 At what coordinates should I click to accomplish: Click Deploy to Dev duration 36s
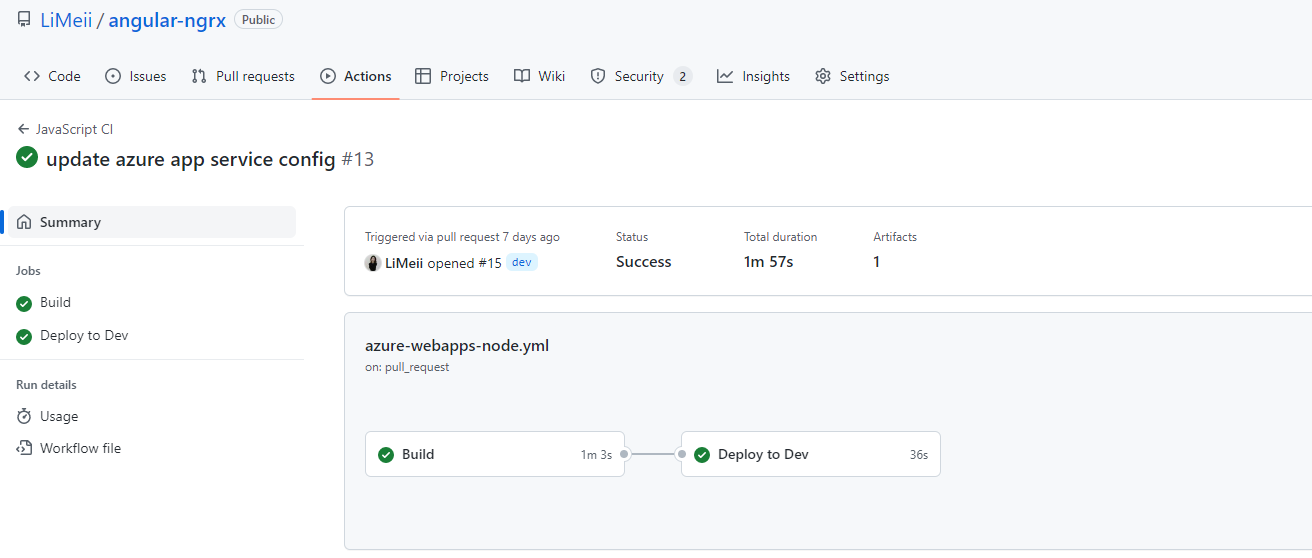[x=919, y=455]
